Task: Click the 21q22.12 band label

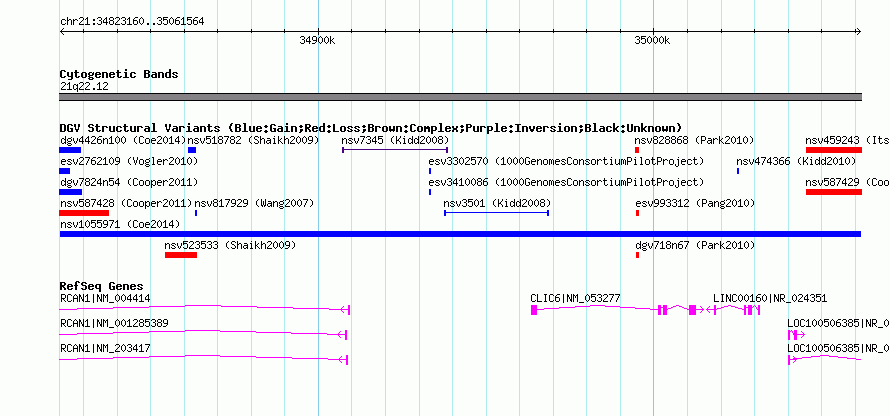Action: (84, 86)
